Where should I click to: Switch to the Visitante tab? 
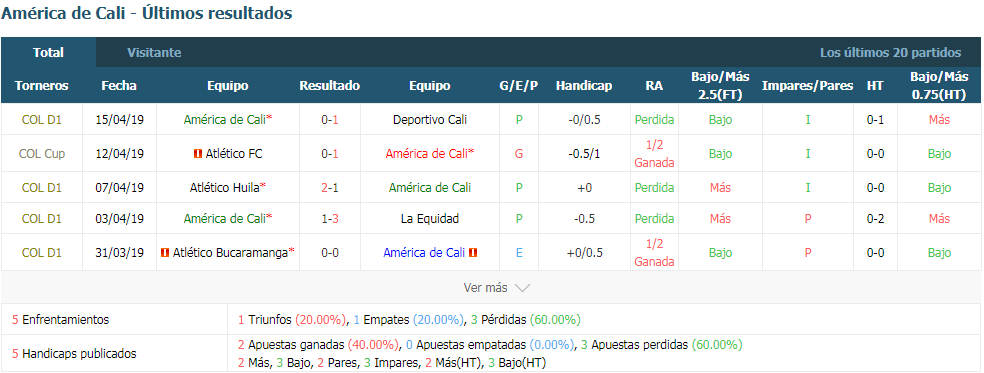(x=154, y=53)
